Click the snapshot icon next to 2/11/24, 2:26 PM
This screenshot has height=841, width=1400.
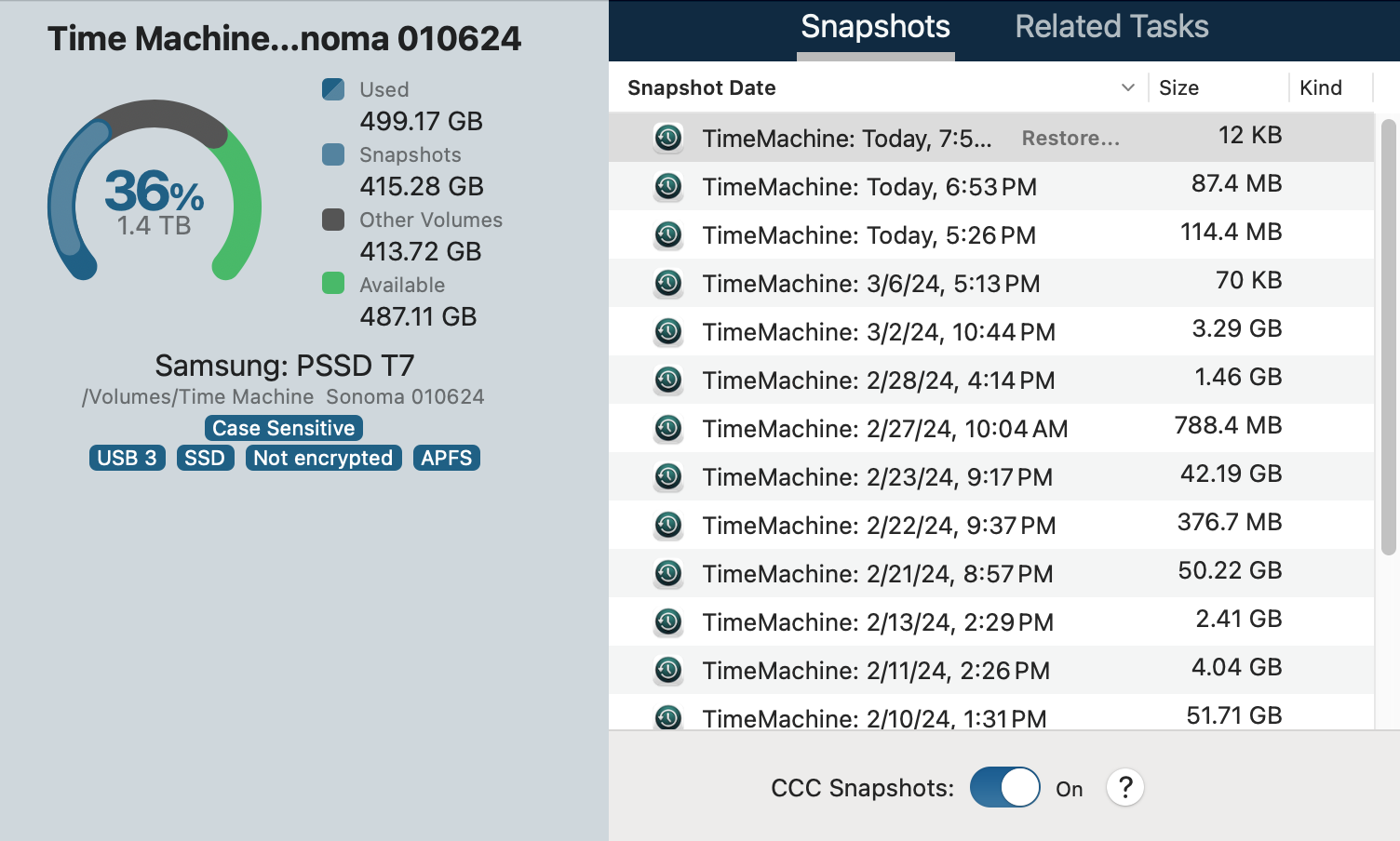[x=668, y=671]
